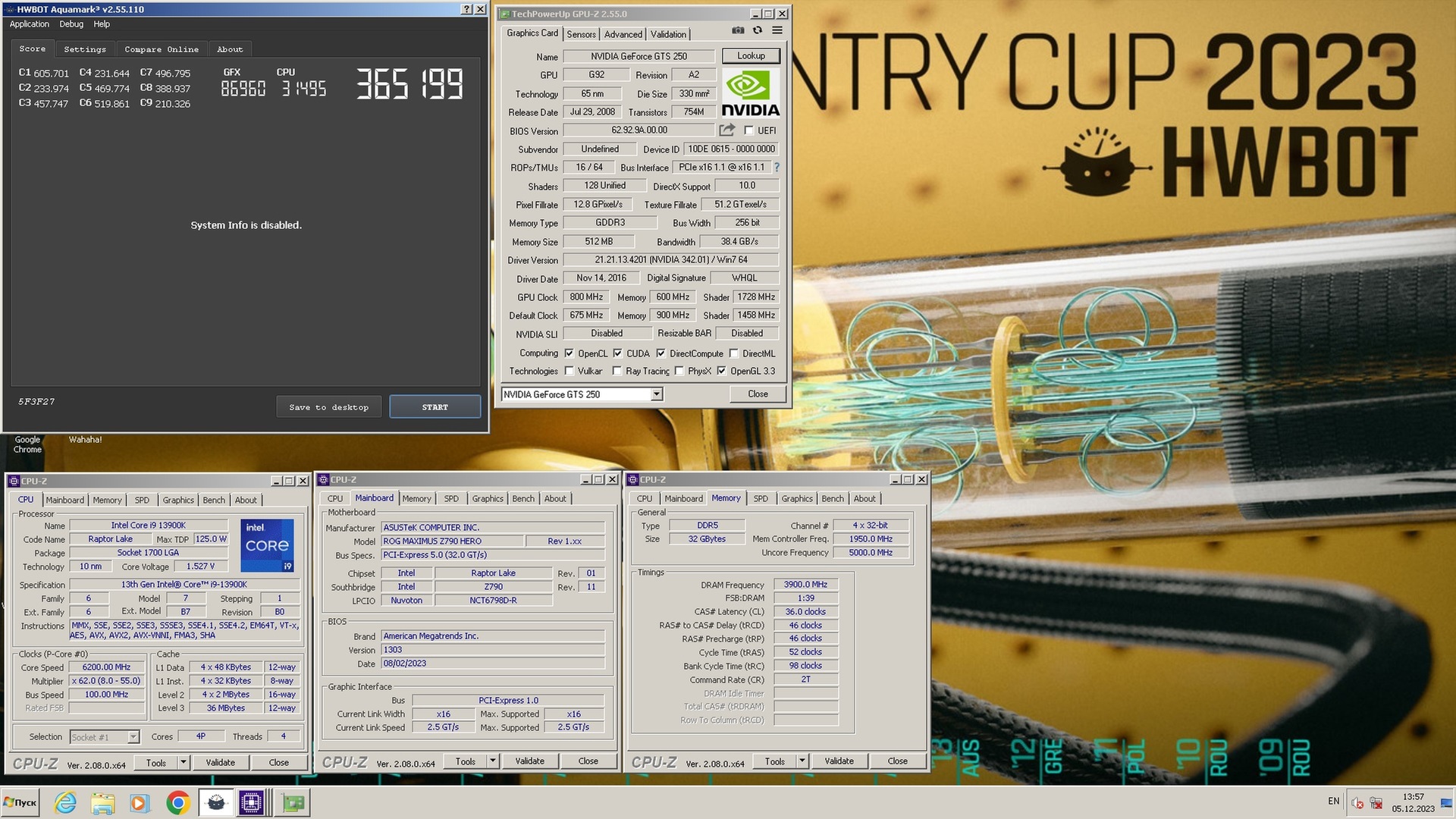Toggle the Ray Tracing checkbox
1456x819 pixels.
click(x=617, y=371)
